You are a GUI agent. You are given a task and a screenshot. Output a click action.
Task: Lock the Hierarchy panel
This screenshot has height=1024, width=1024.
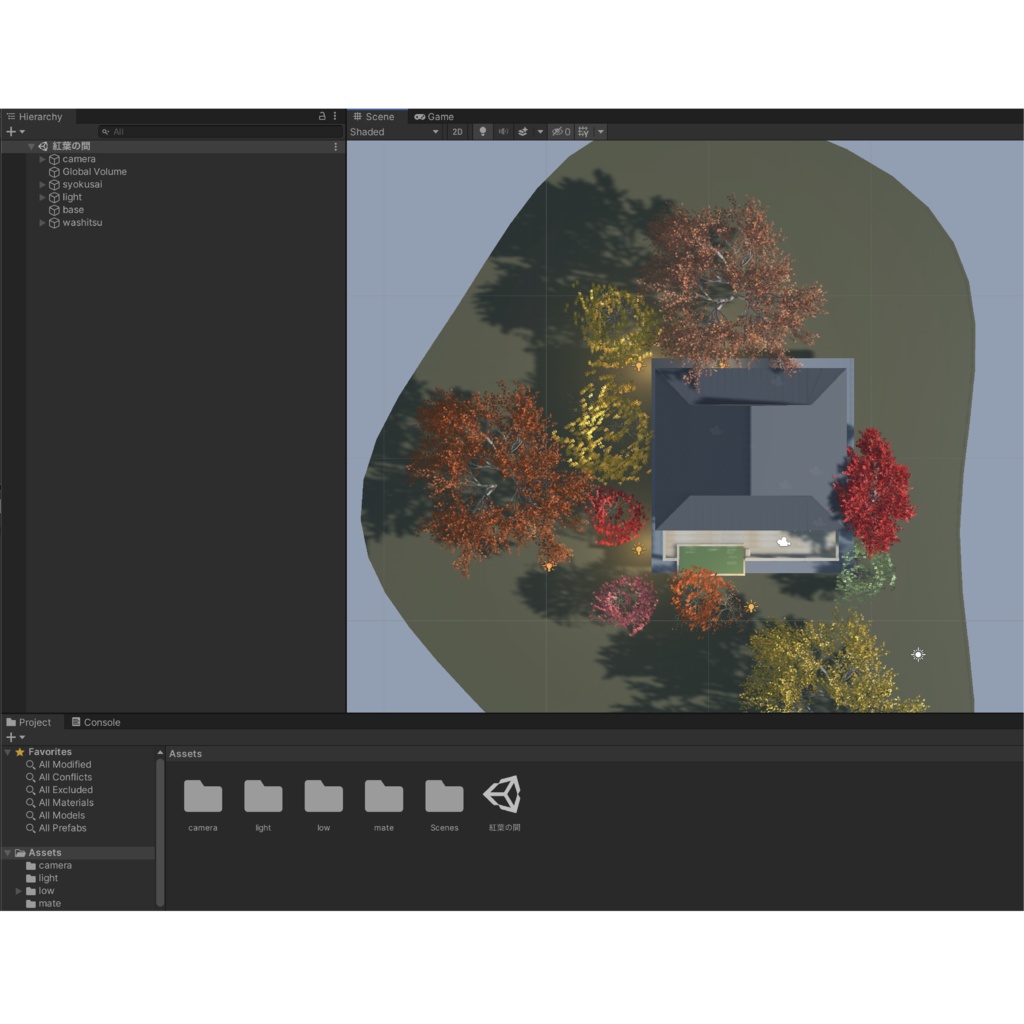[322, 116]
